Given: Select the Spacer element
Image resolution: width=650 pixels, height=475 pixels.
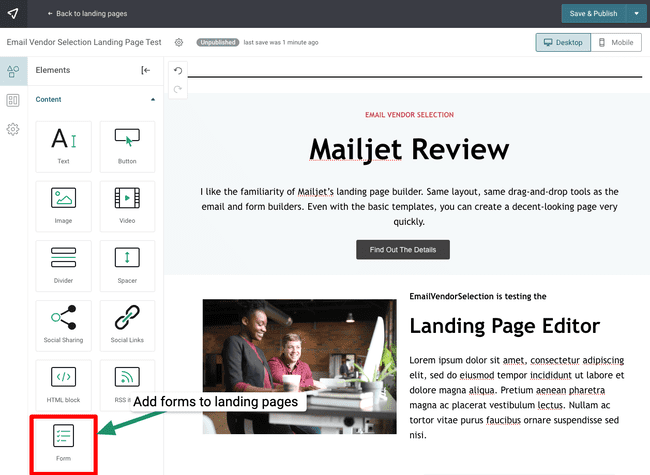Looking at the screenshot, I should coord(127,266).
